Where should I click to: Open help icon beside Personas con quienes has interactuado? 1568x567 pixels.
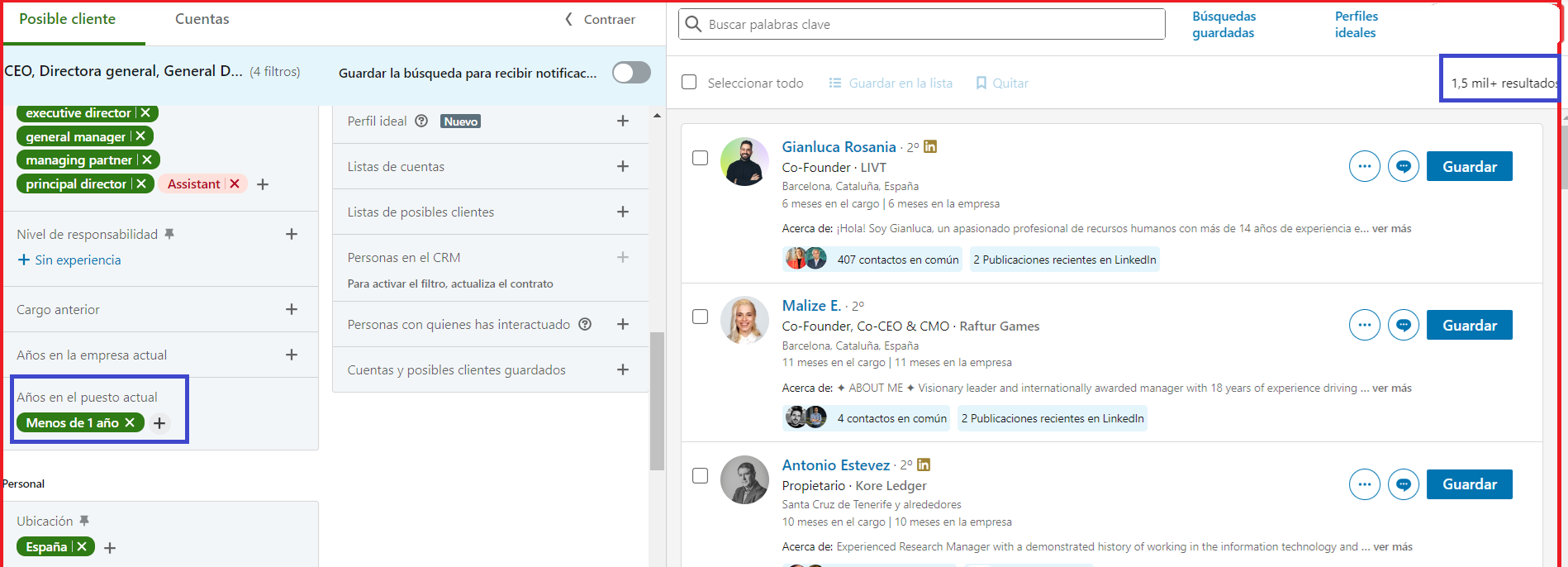tap(585, 324)
